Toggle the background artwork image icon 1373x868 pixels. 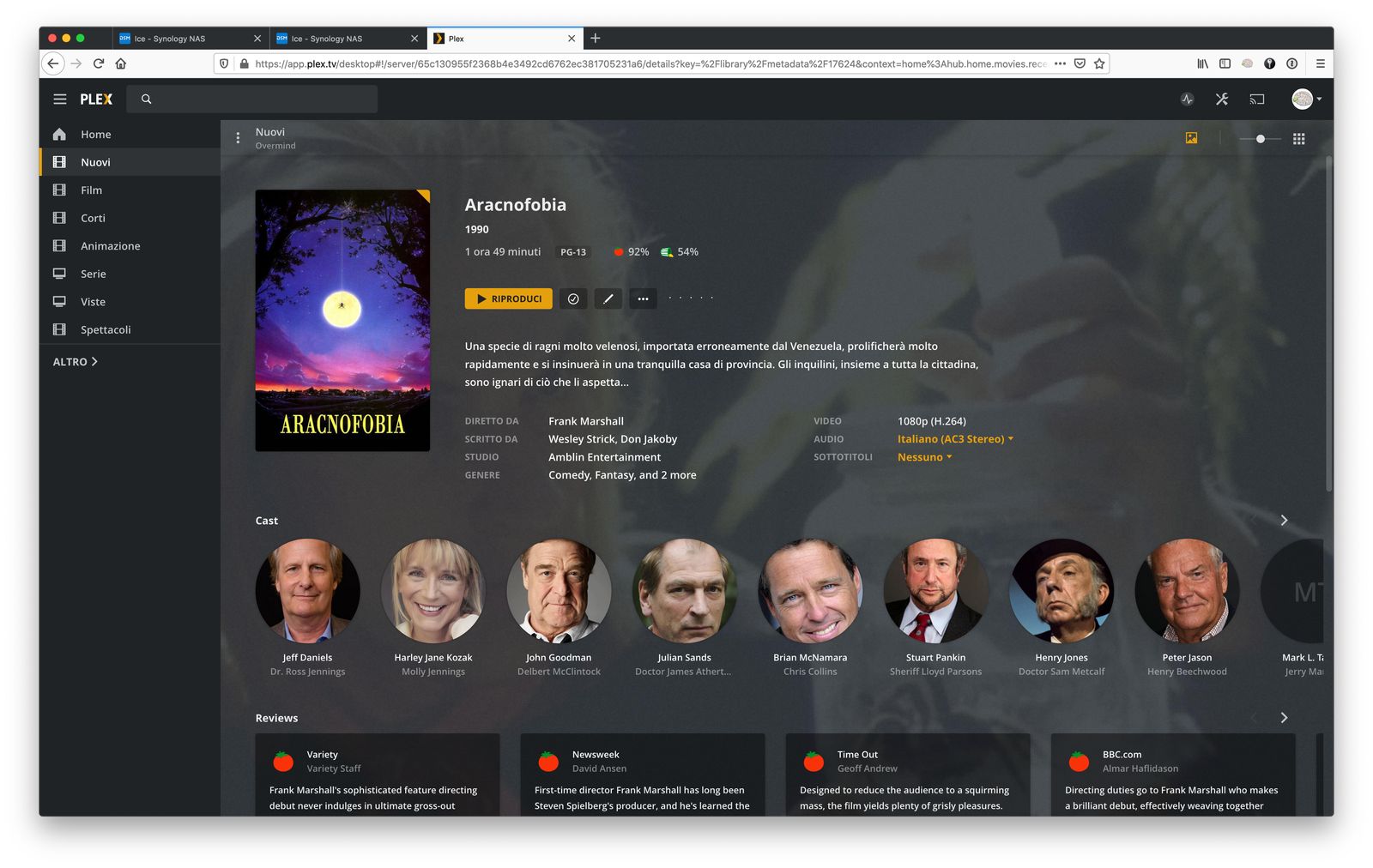1191,138
